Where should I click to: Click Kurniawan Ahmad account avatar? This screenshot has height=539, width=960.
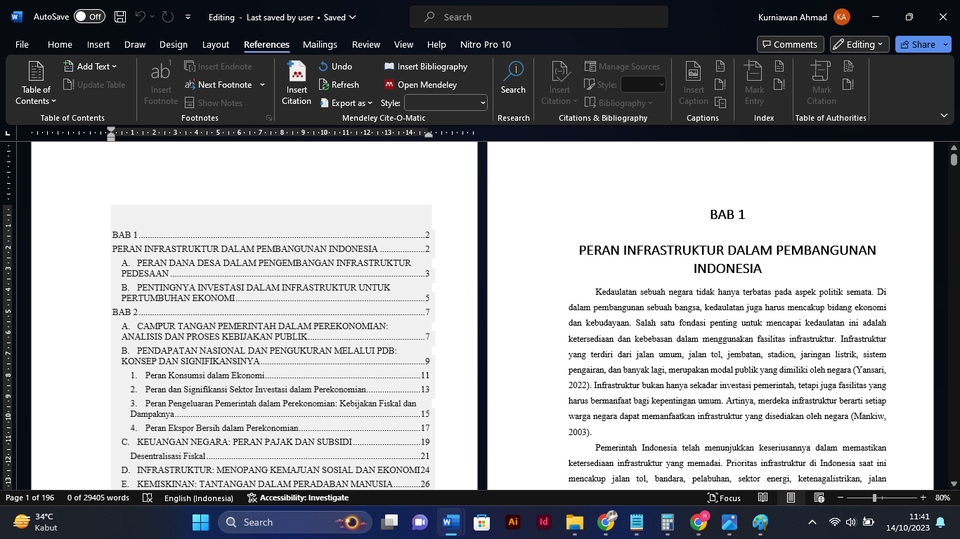pos(842,17)
